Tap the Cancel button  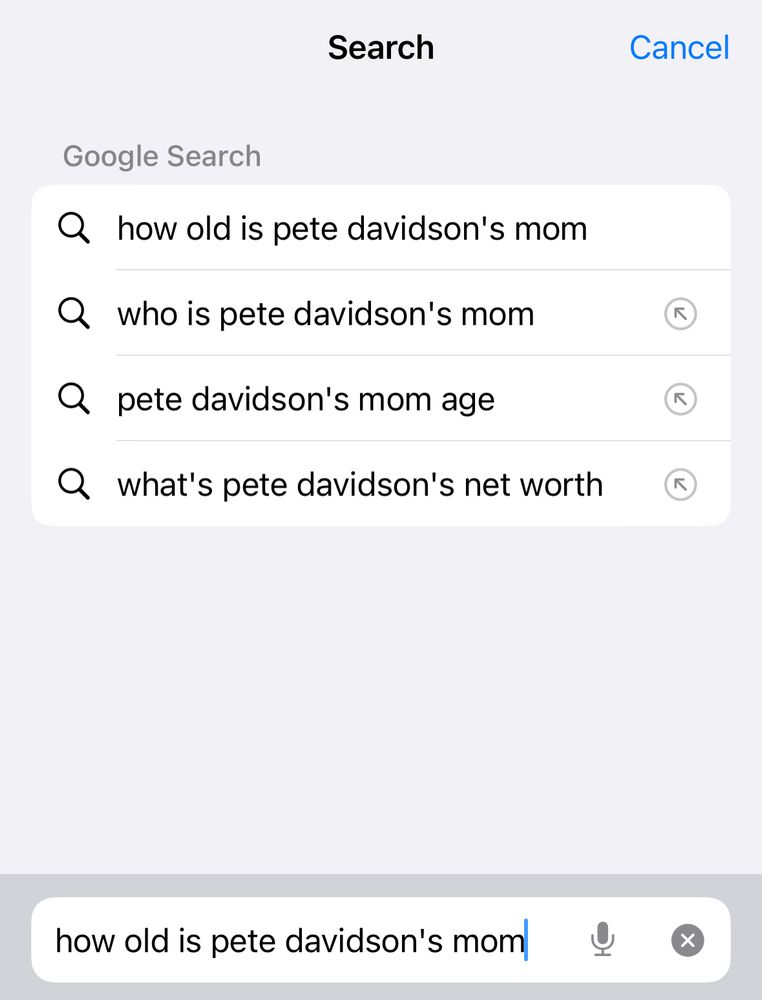pyautogui.click(x=679, y=48)
